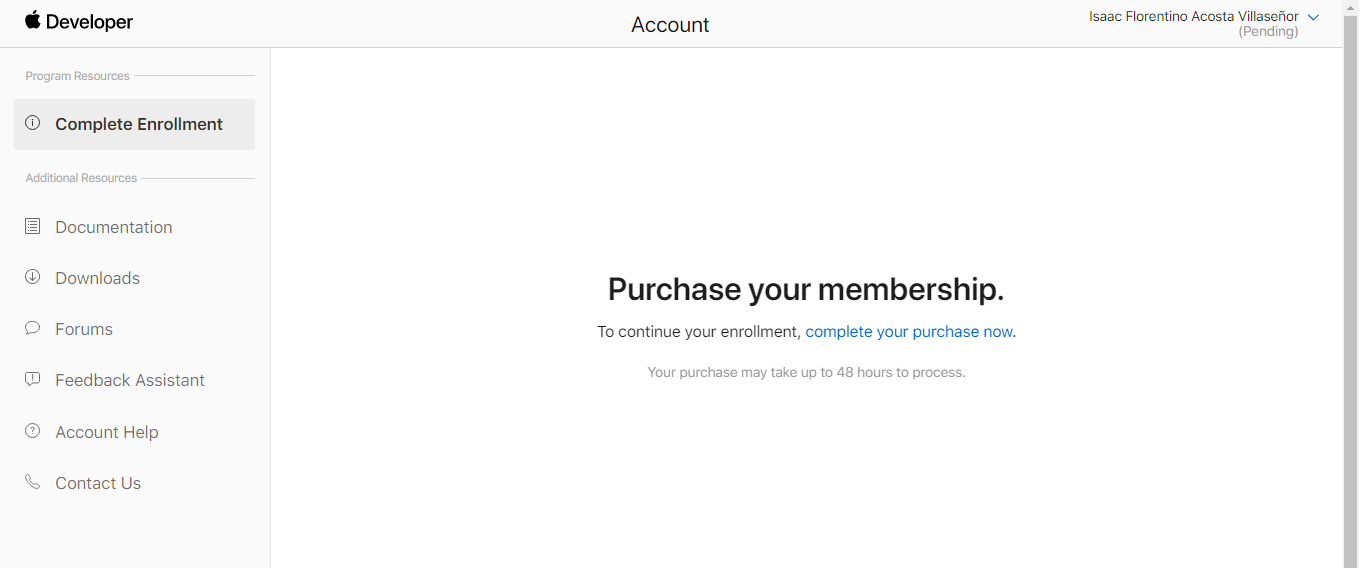Go to the Downloads text link
Screen dimensions: 1360x568
click(x=98, y=278)
